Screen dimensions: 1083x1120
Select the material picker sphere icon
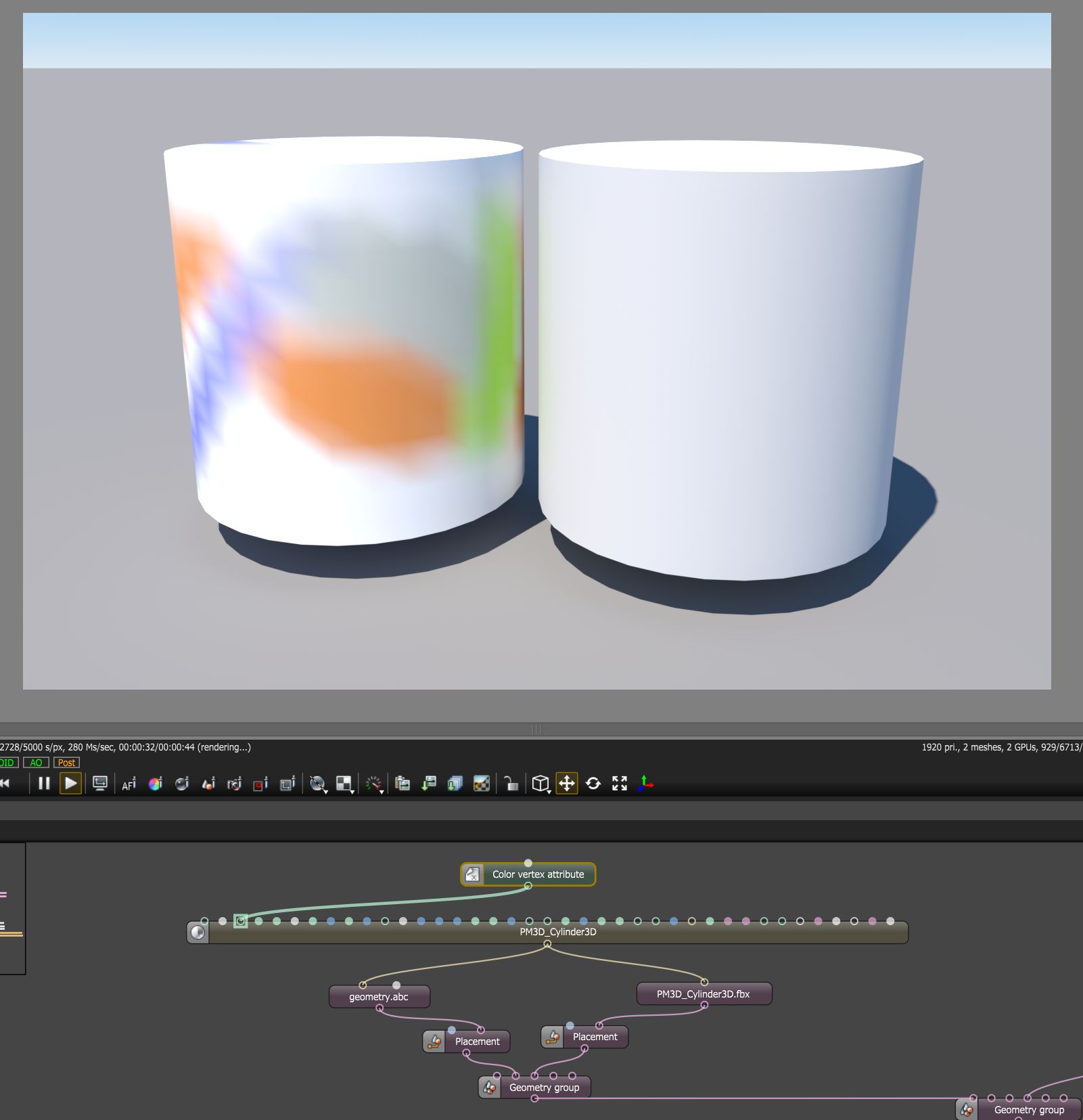click(182, 784)
